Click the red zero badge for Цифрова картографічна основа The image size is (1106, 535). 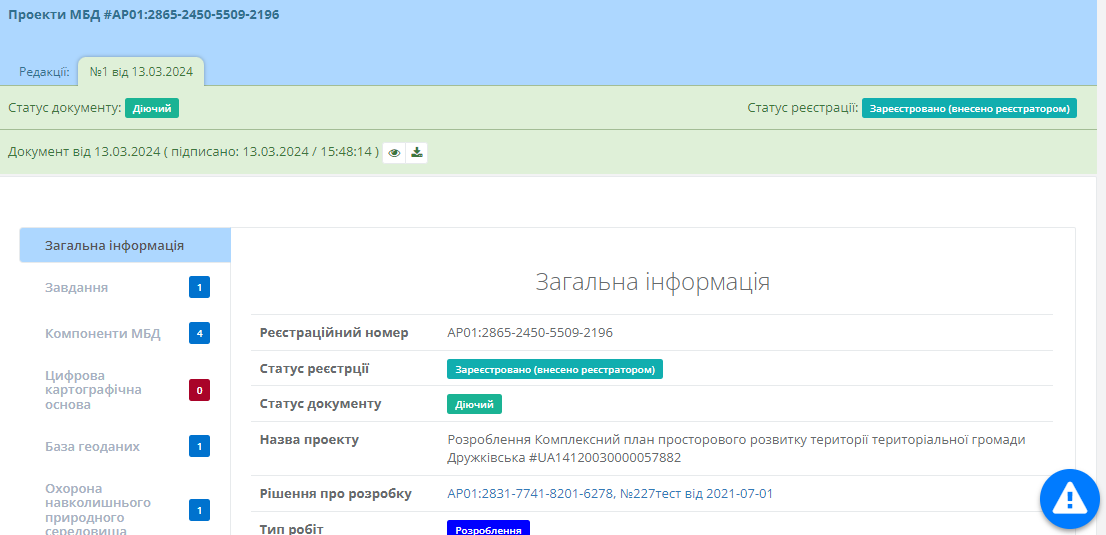199,390
